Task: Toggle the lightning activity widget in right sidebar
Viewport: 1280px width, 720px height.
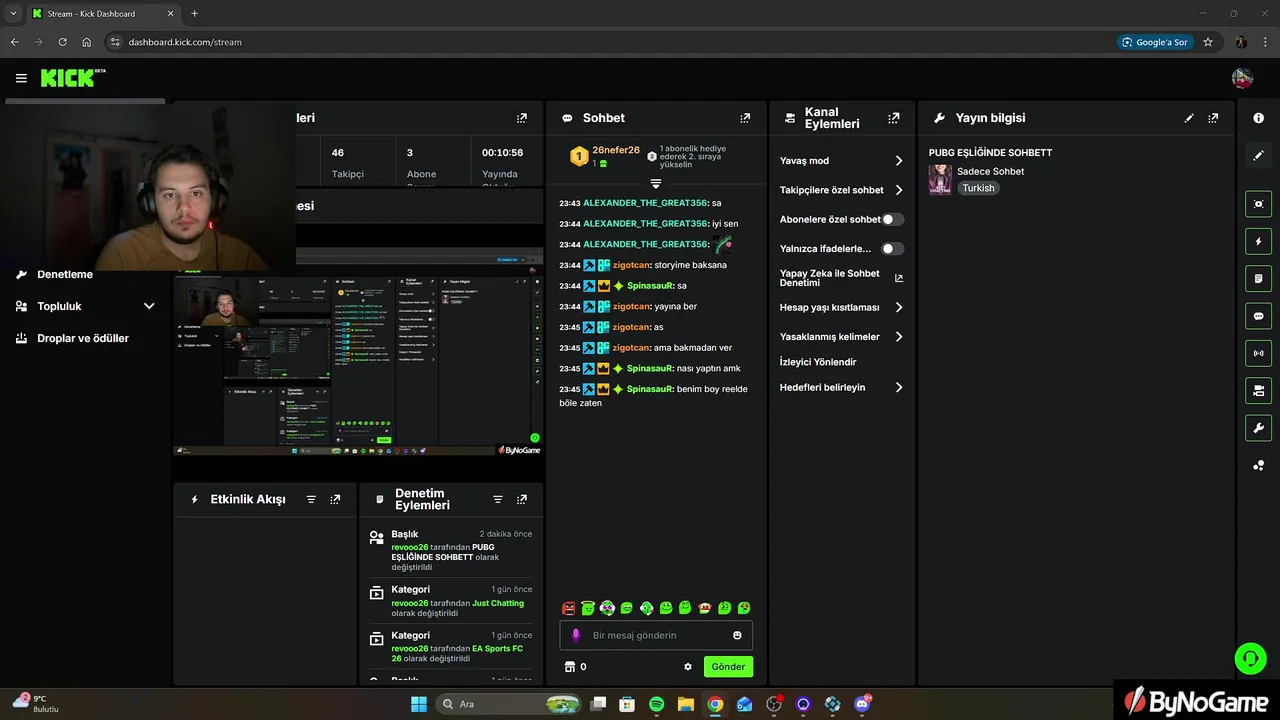Action: pos(1259,241)
